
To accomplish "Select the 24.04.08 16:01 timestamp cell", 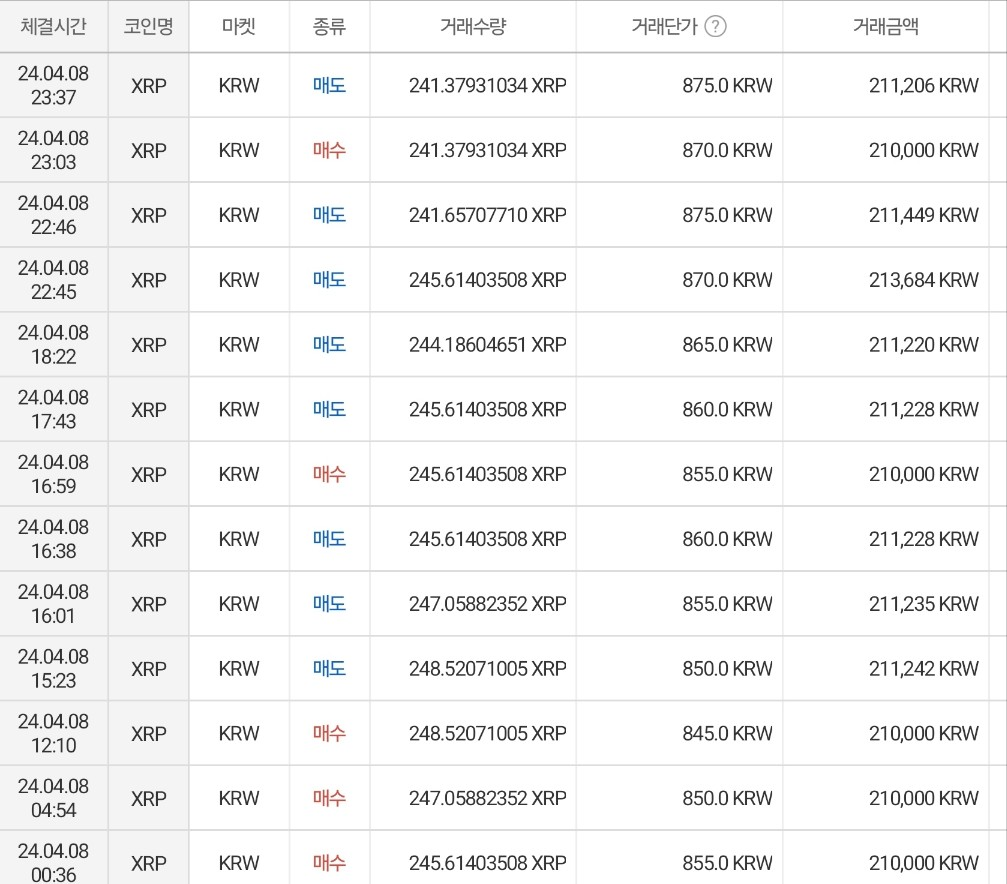I will click(53, 604).
